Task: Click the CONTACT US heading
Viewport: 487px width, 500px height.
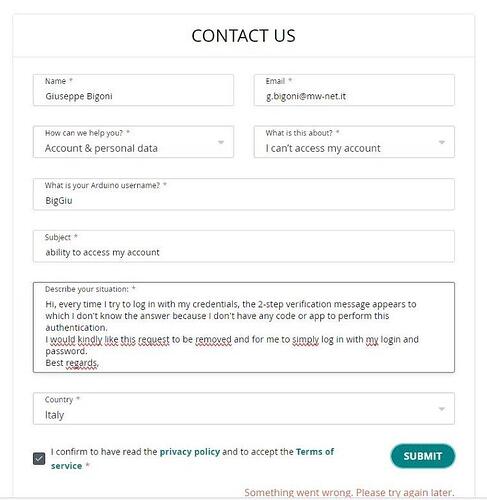Action: (x=244, y=36)
